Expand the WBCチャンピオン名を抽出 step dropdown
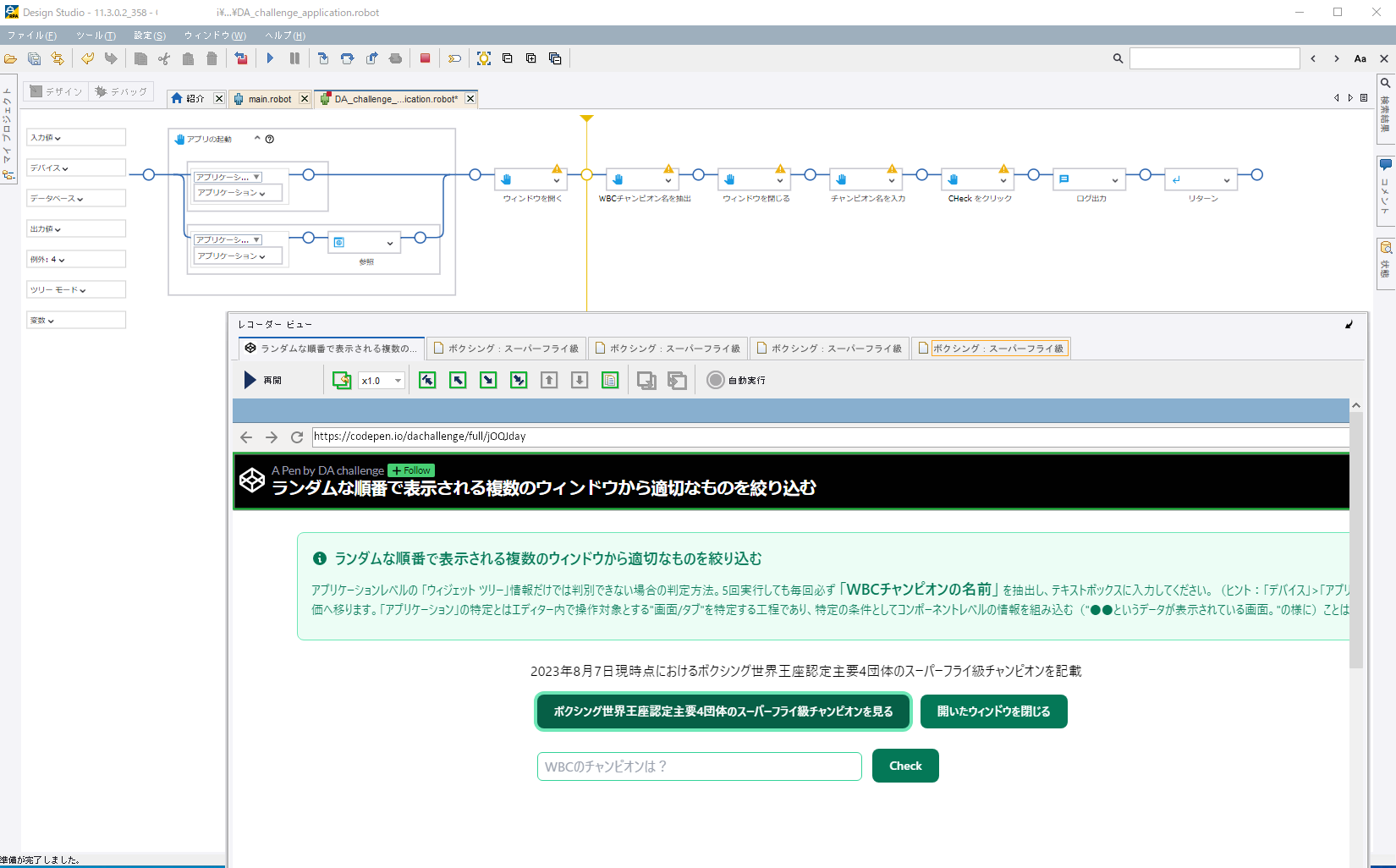 (x=668, y=180)
